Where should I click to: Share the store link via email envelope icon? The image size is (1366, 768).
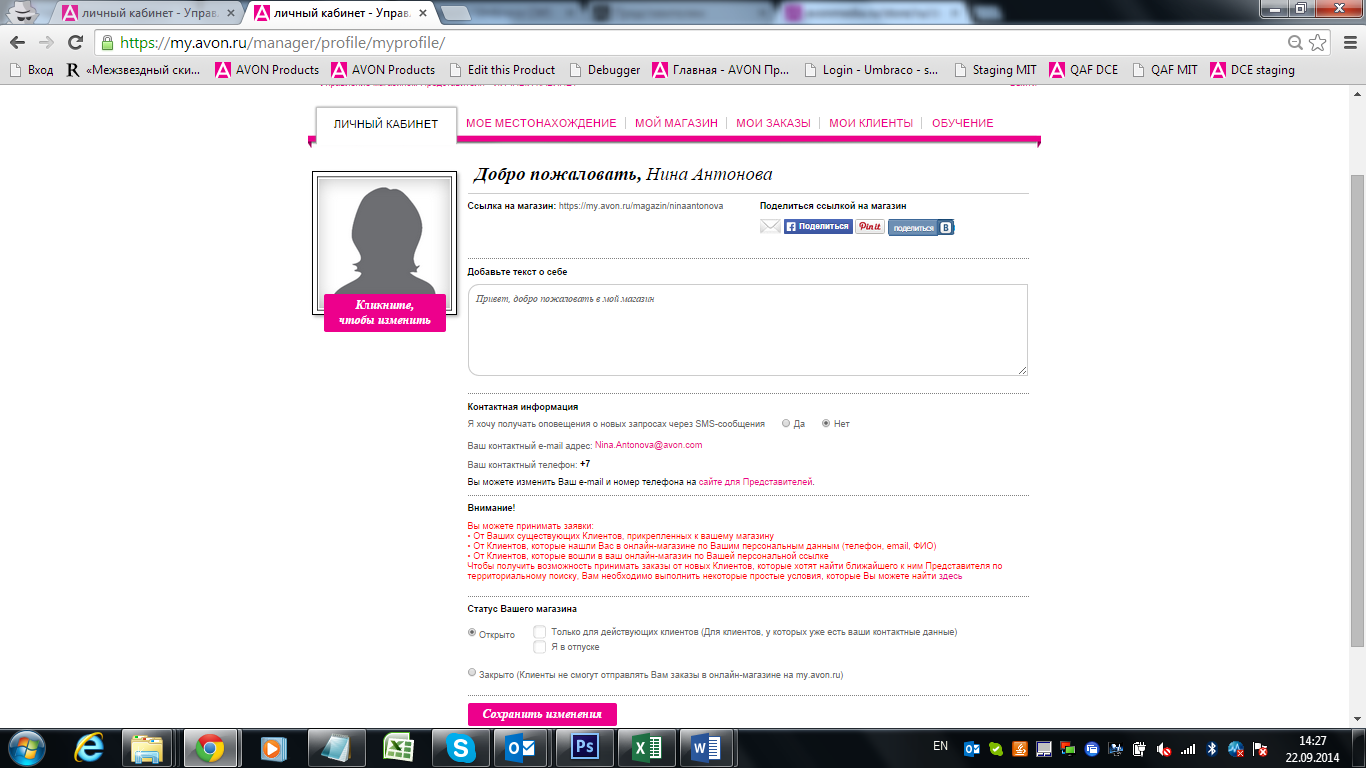(x=770, y=227)
